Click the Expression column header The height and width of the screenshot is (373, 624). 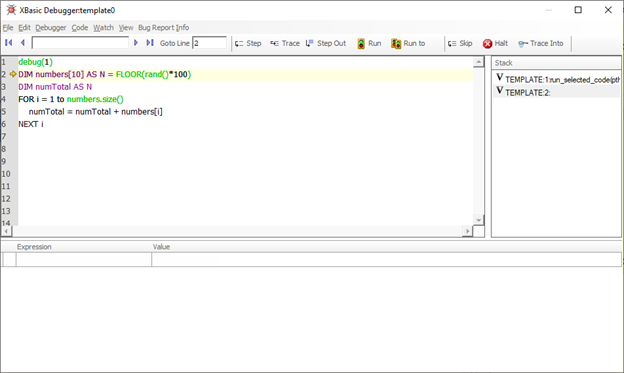coord(34,247)
